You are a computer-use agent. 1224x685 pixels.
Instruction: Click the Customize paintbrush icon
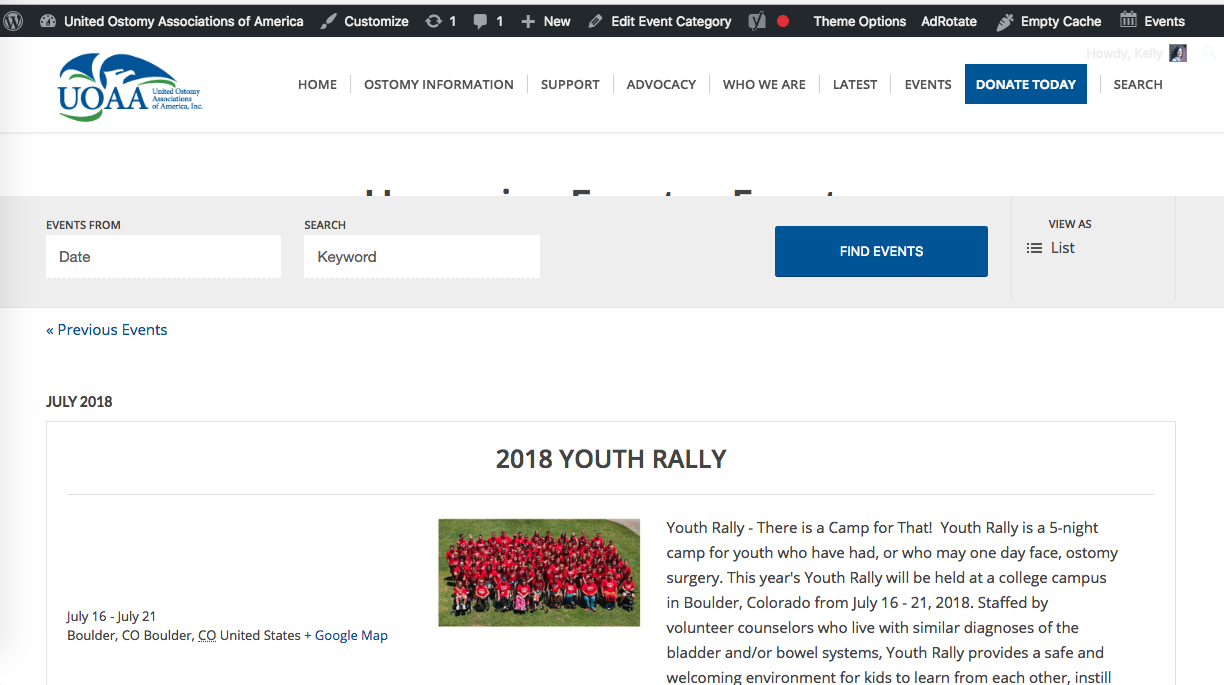point(329,21)
